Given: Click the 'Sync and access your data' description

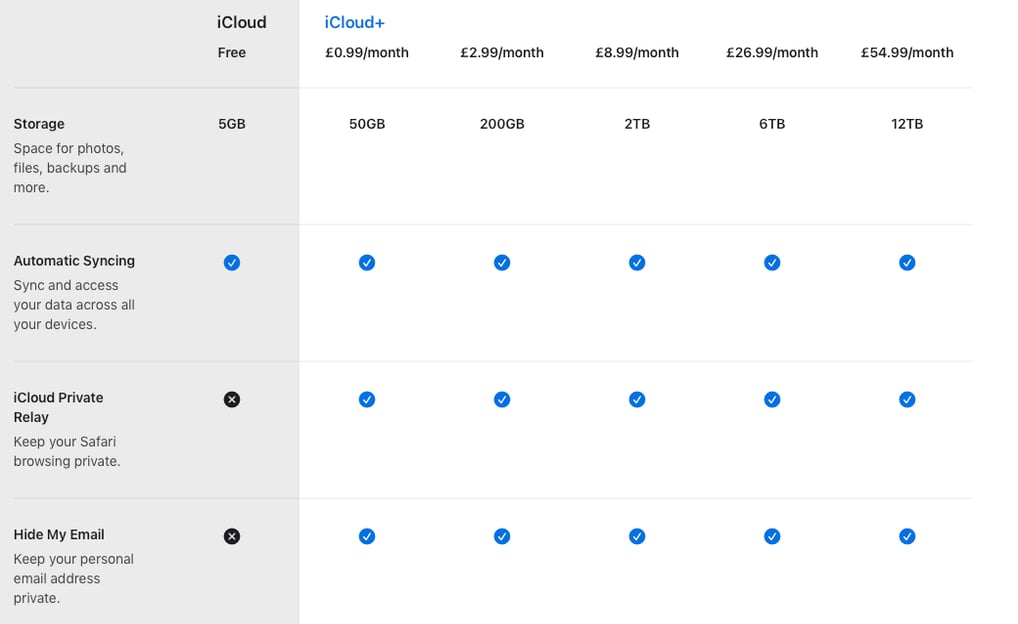Looking at the screenshot, I should 74,305.
